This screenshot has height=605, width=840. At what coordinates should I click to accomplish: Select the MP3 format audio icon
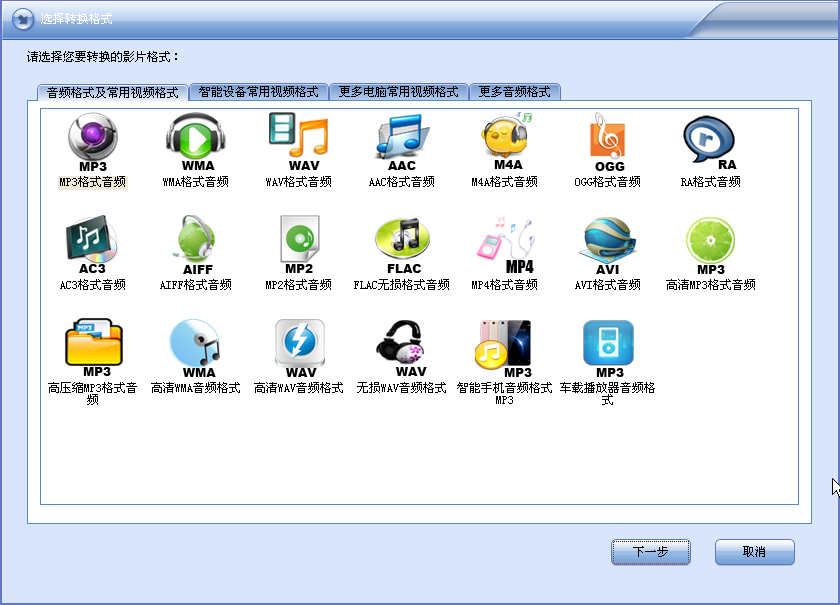pyautogui.click(x=92, y=140)
